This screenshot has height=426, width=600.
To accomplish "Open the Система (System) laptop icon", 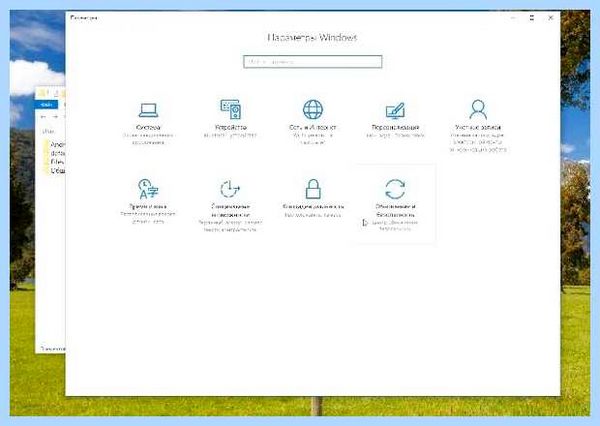I will point(148,110).
